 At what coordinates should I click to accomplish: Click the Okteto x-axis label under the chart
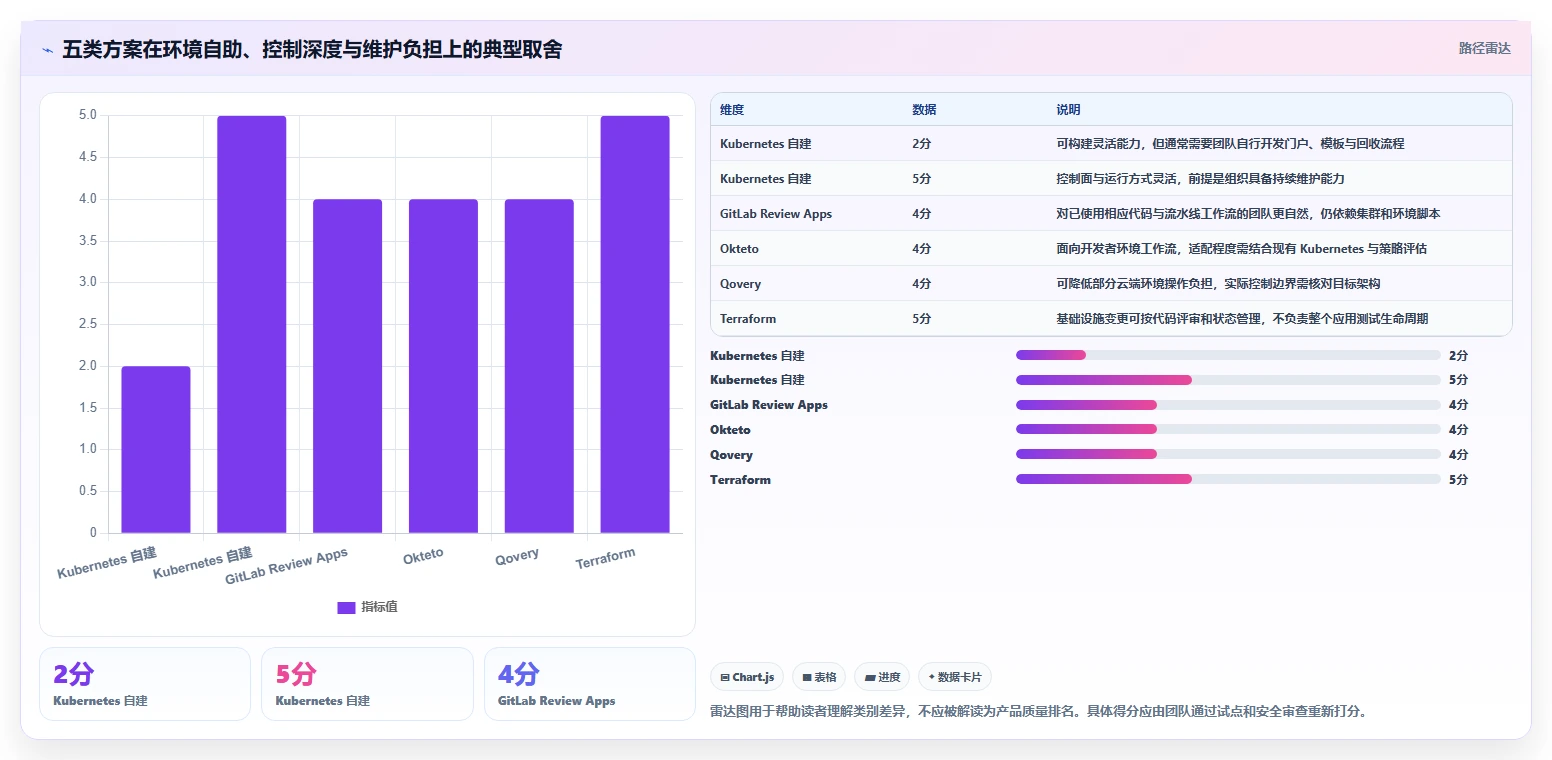[423, 556]
